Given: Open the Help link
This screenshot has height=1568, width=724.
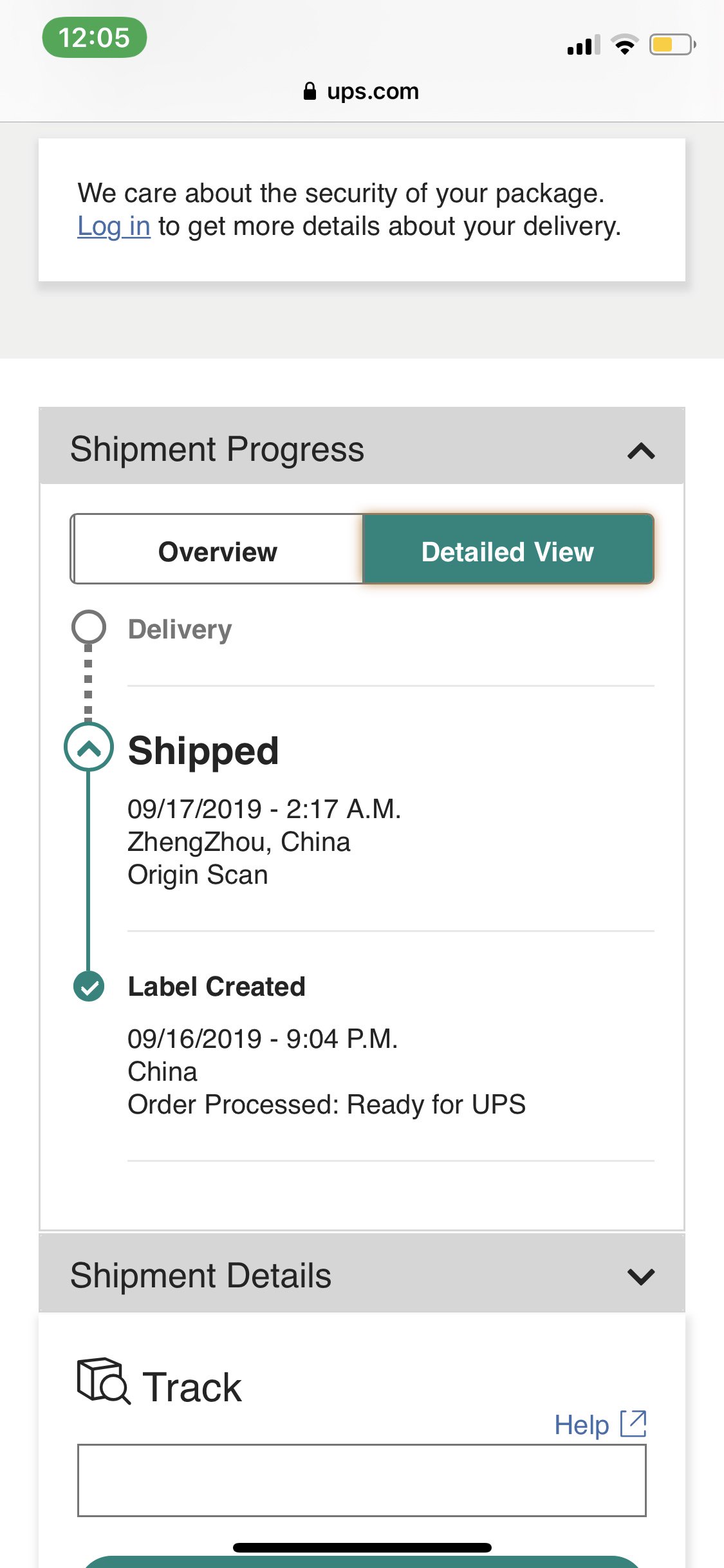Looking at the screenshot, I should point(582,1424).
